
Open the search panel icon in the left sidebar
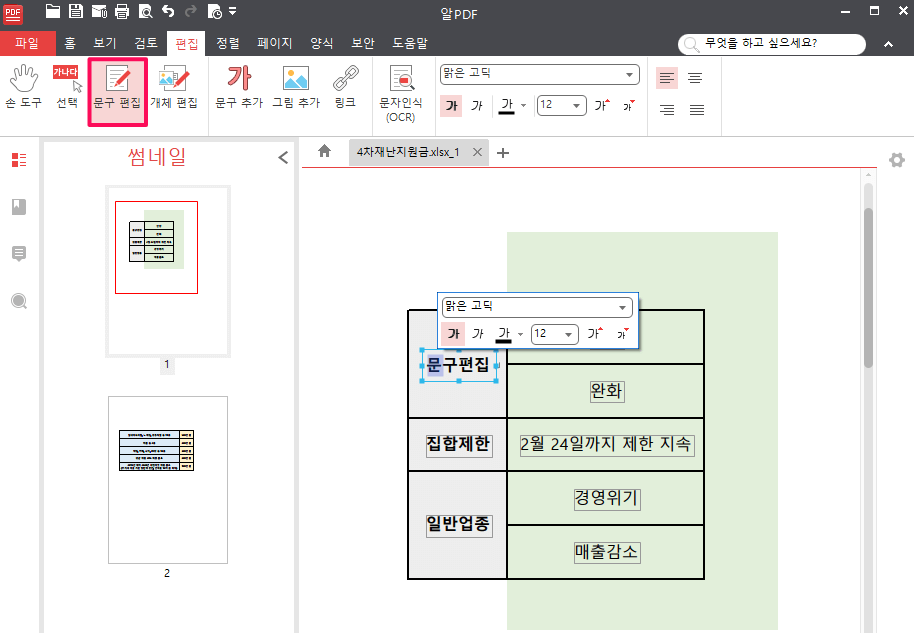[x=18, y=300]
